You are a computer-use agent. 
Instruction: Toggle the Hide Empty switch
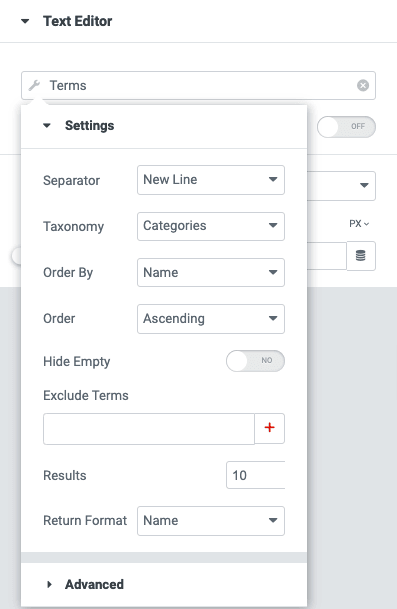click(255, 361)
